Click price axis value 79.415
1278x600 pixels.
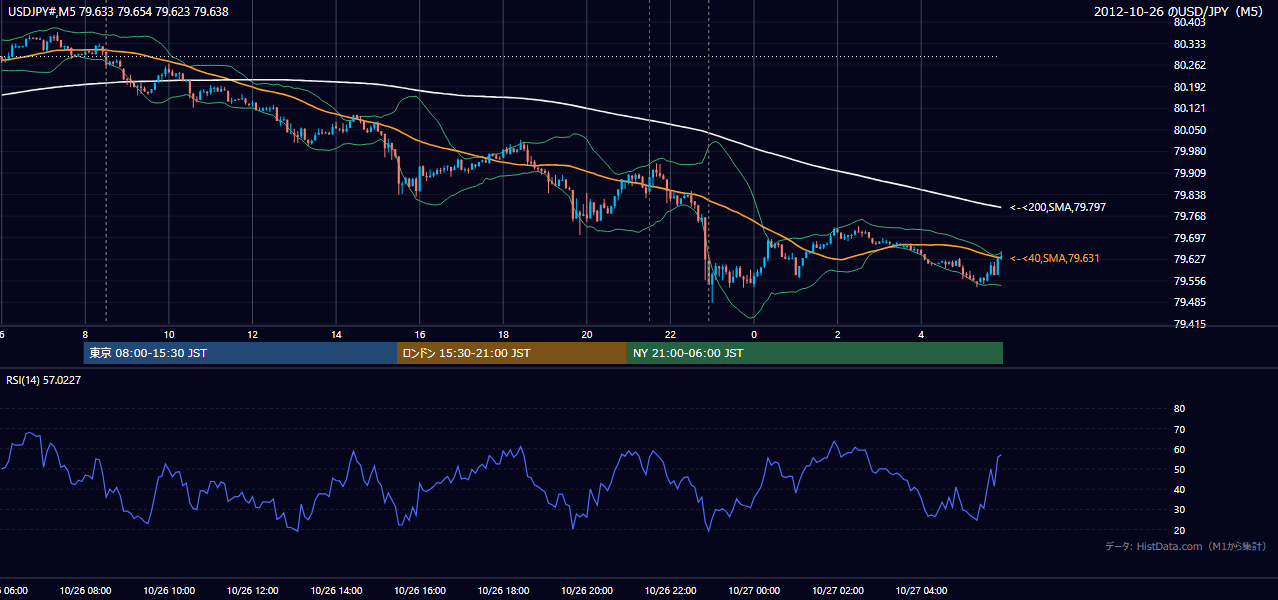point(1190,324)
